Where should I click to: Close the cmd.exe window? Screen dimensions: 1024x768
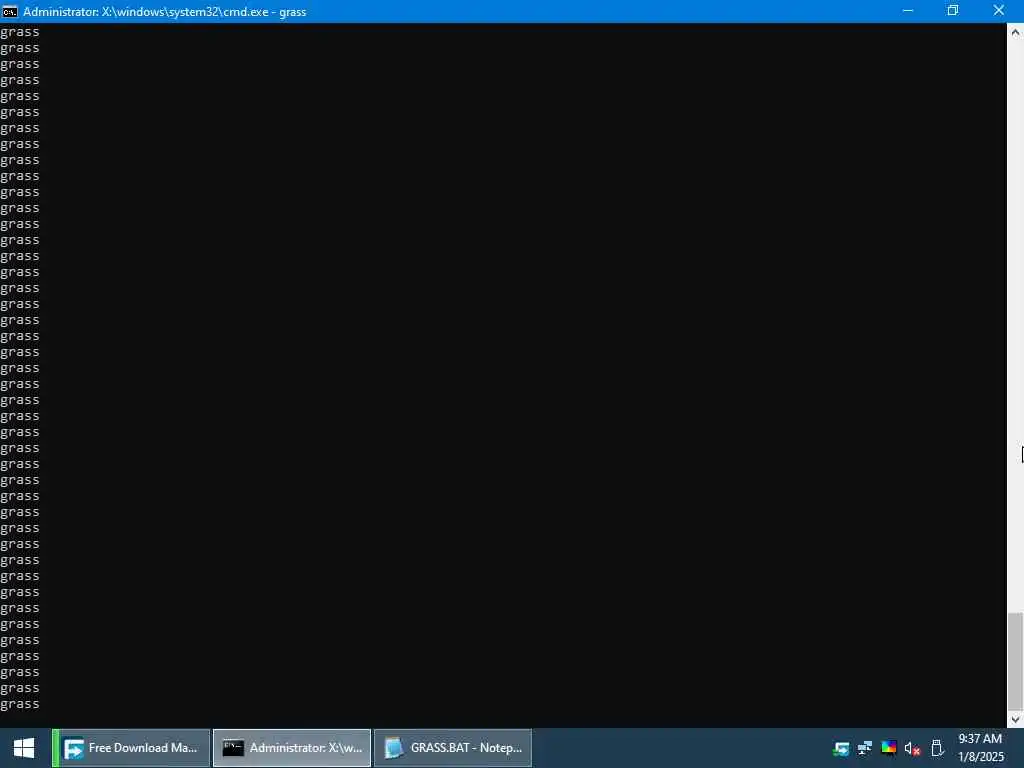(x=999, y=11)
